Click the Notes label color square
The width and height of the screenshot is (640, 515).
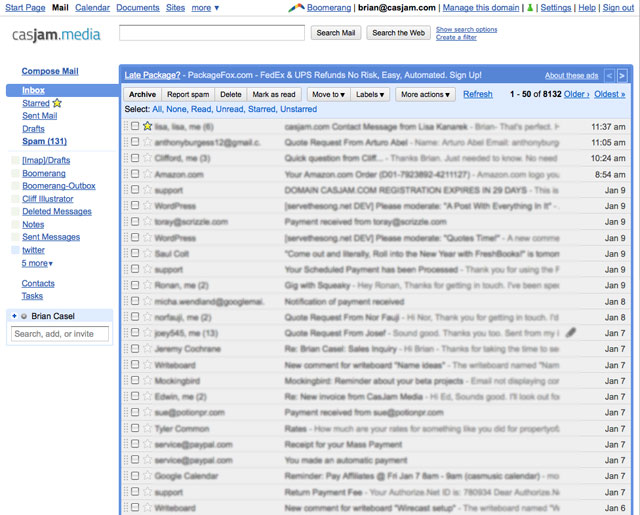[x=15, y=224]
